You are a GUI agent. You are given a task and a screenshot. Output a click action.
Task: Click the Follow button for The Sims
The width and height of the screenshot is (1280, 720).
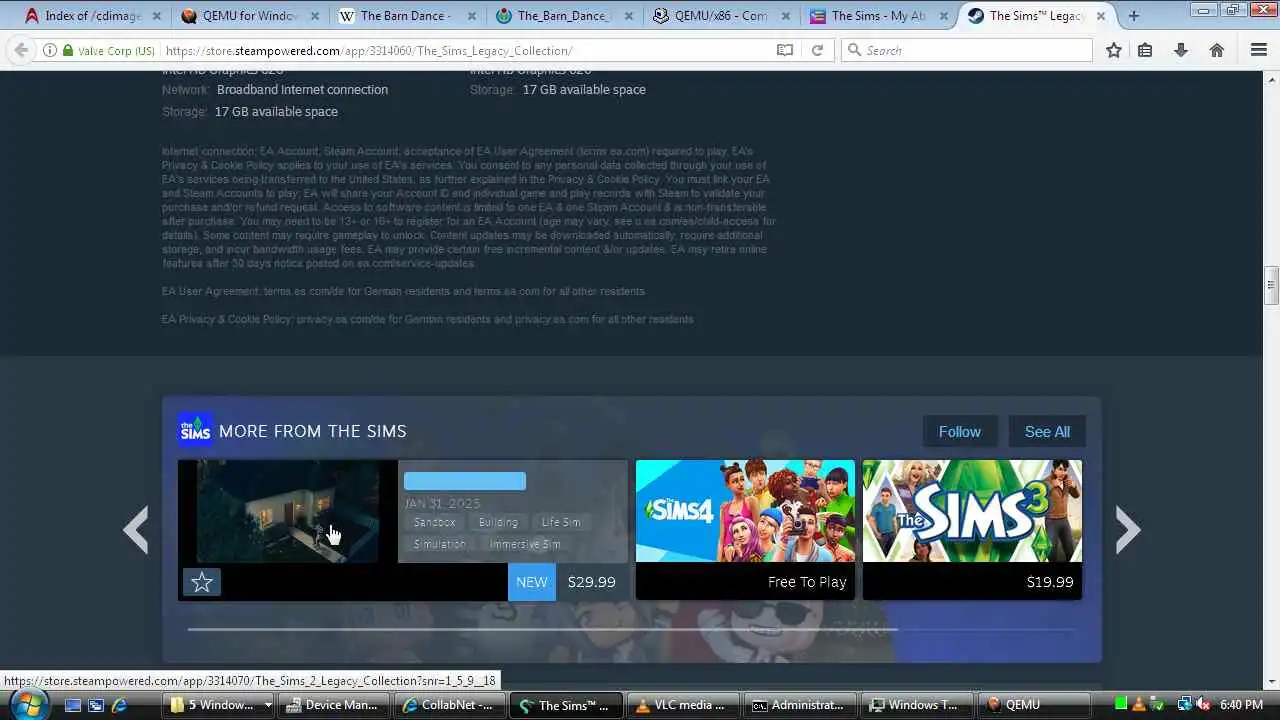tap(959, 431)
